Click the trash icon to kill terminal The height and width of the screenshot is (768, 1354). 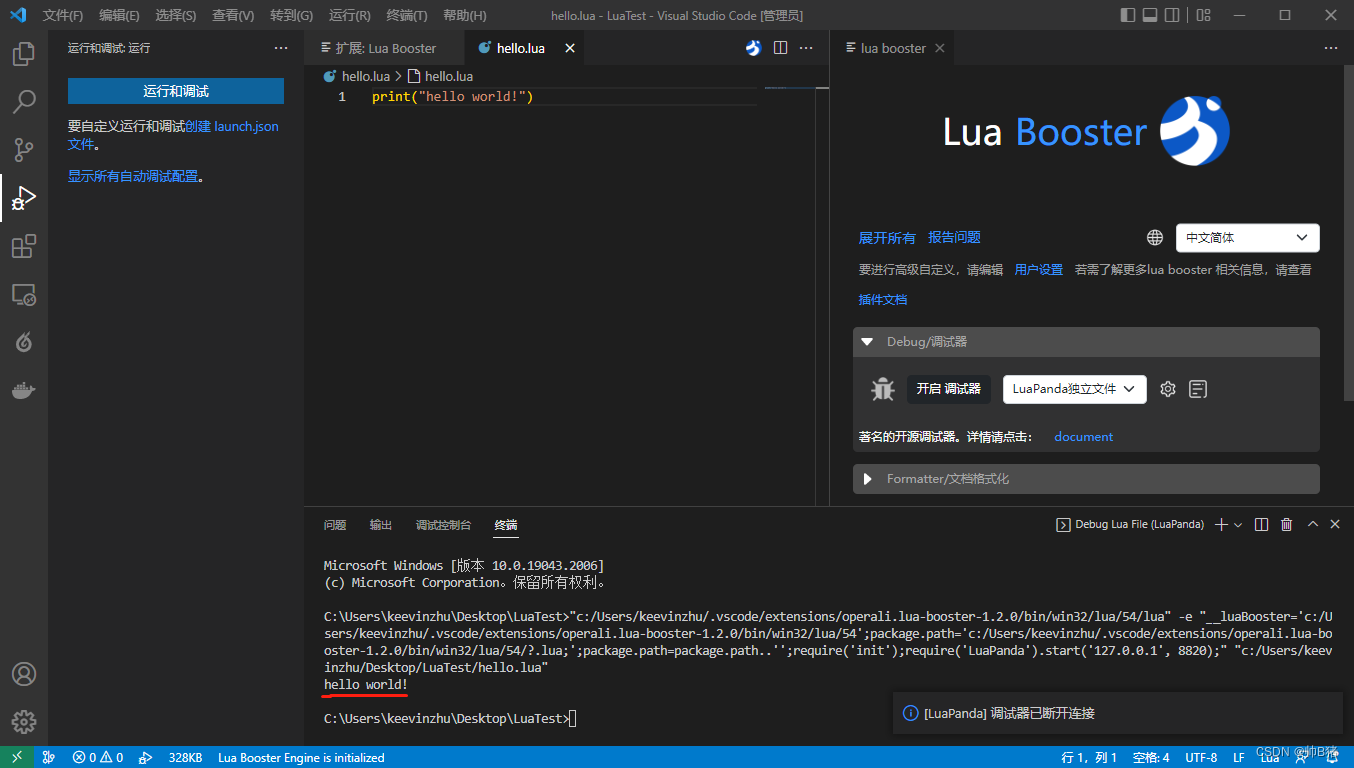pyautogui.click(x=1286, y=524)
